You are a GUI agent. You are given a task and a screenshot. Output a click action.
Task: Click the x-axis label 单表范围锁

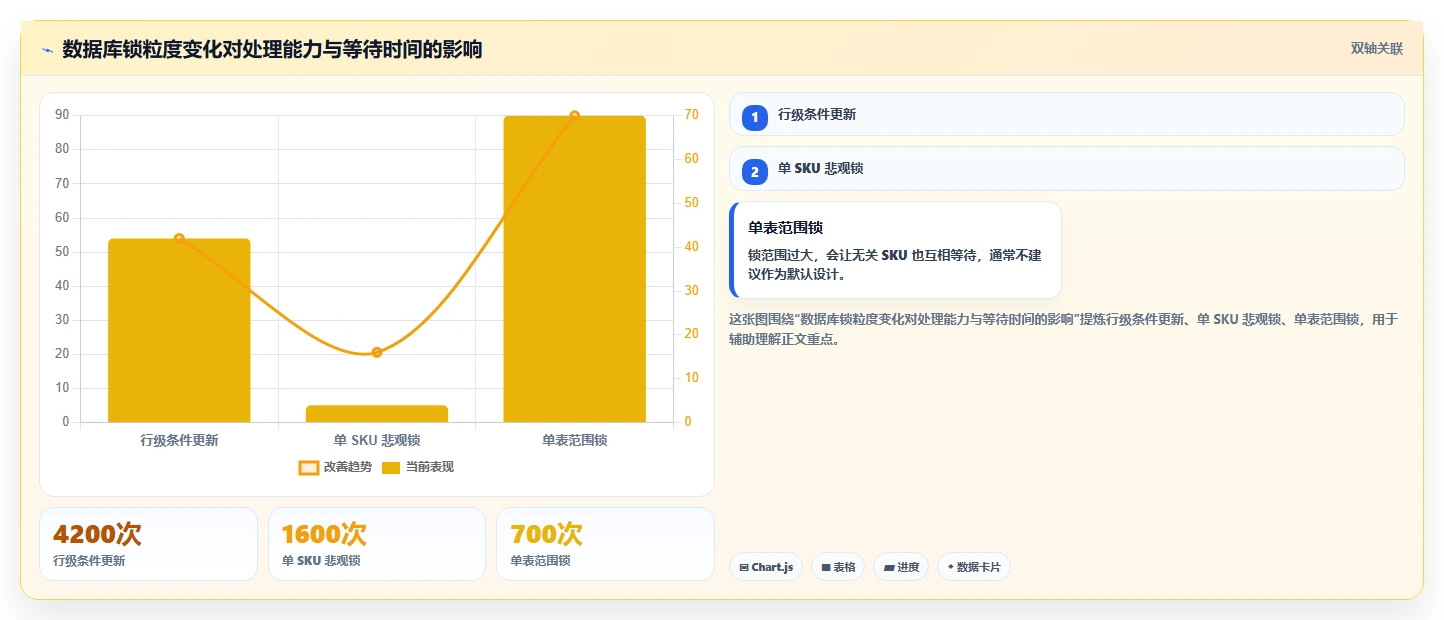[574, 440]
